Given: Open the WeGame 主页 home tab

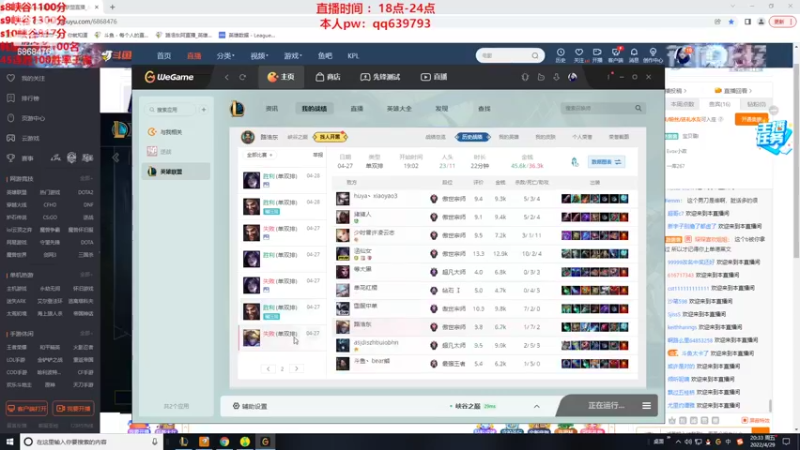Looking at the screenshot, I should tap(281, 77).
